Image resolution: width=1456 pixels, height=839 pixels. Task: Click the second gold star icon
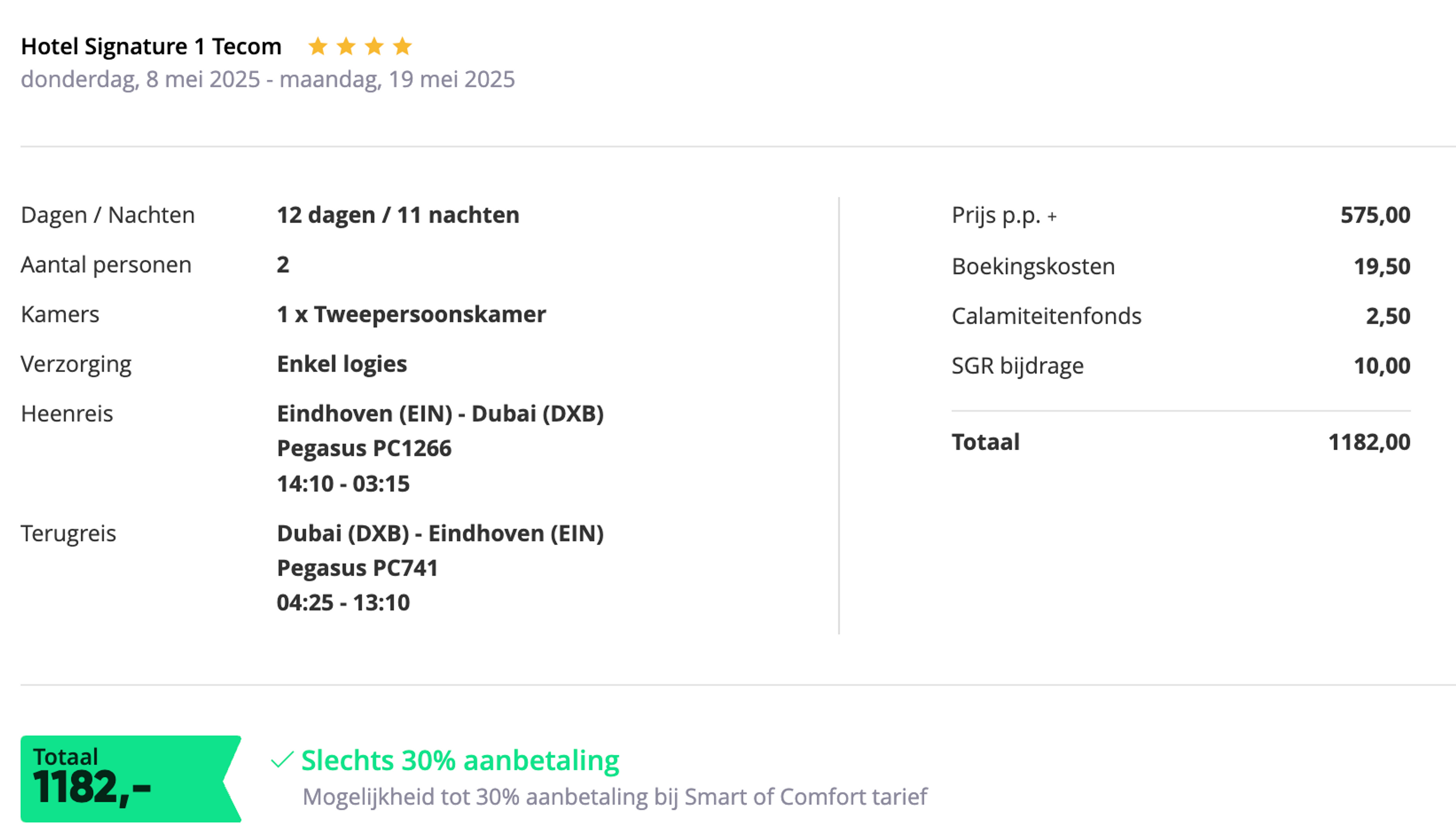coord(346,46)
